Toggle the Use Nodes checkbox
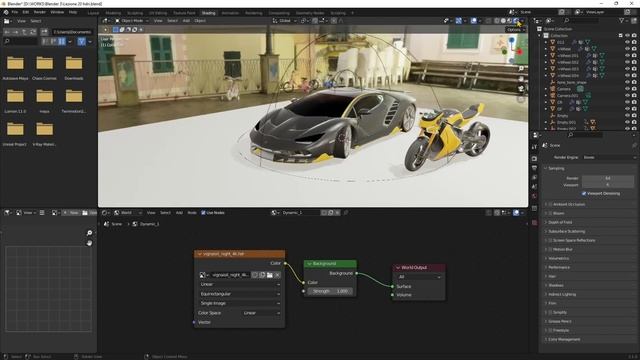 tap(203, 213)
